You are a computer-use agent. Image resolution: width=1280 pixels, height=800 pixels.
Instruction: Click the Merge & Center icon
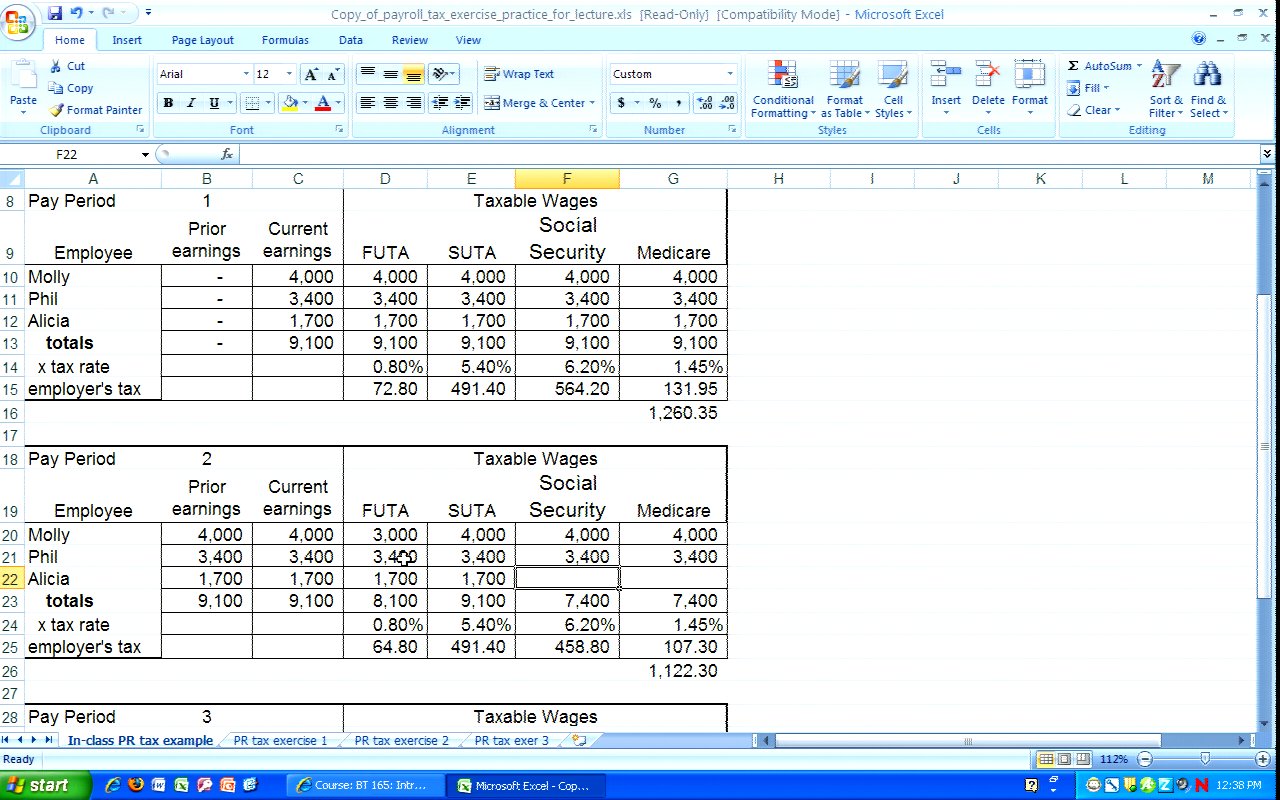(492, 103)
